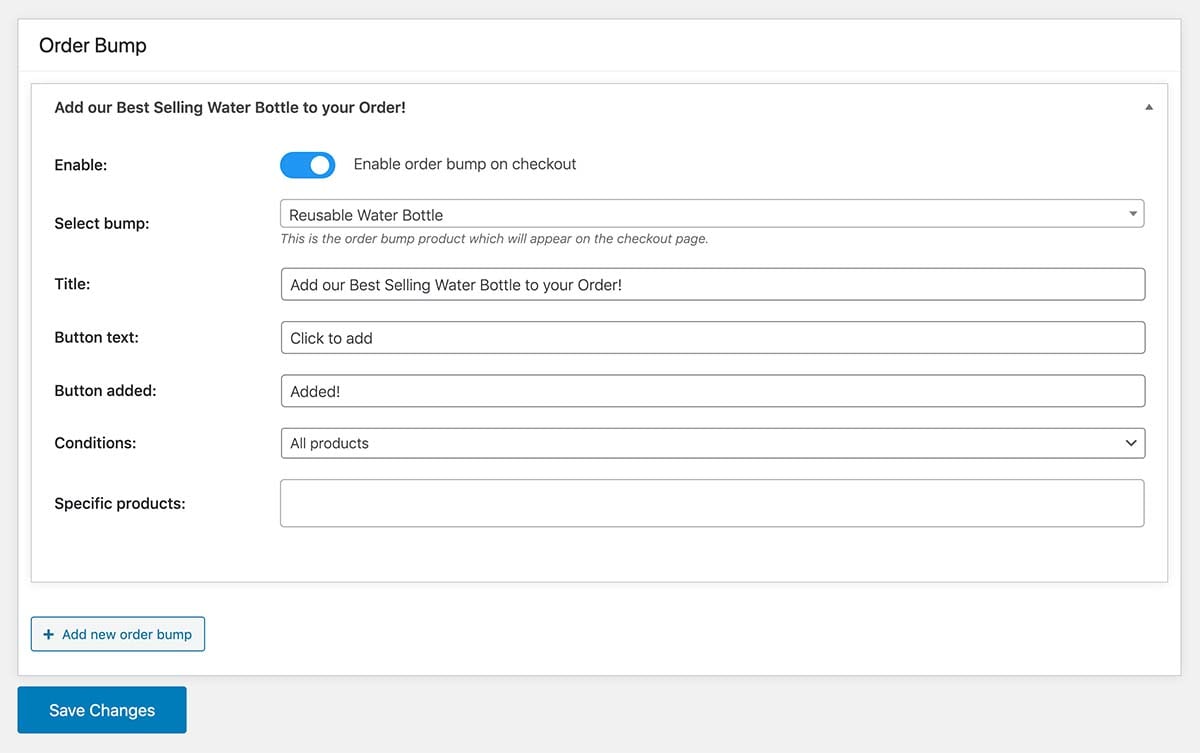Click the 'Order Bump' section heading

[x=92, y=46]
